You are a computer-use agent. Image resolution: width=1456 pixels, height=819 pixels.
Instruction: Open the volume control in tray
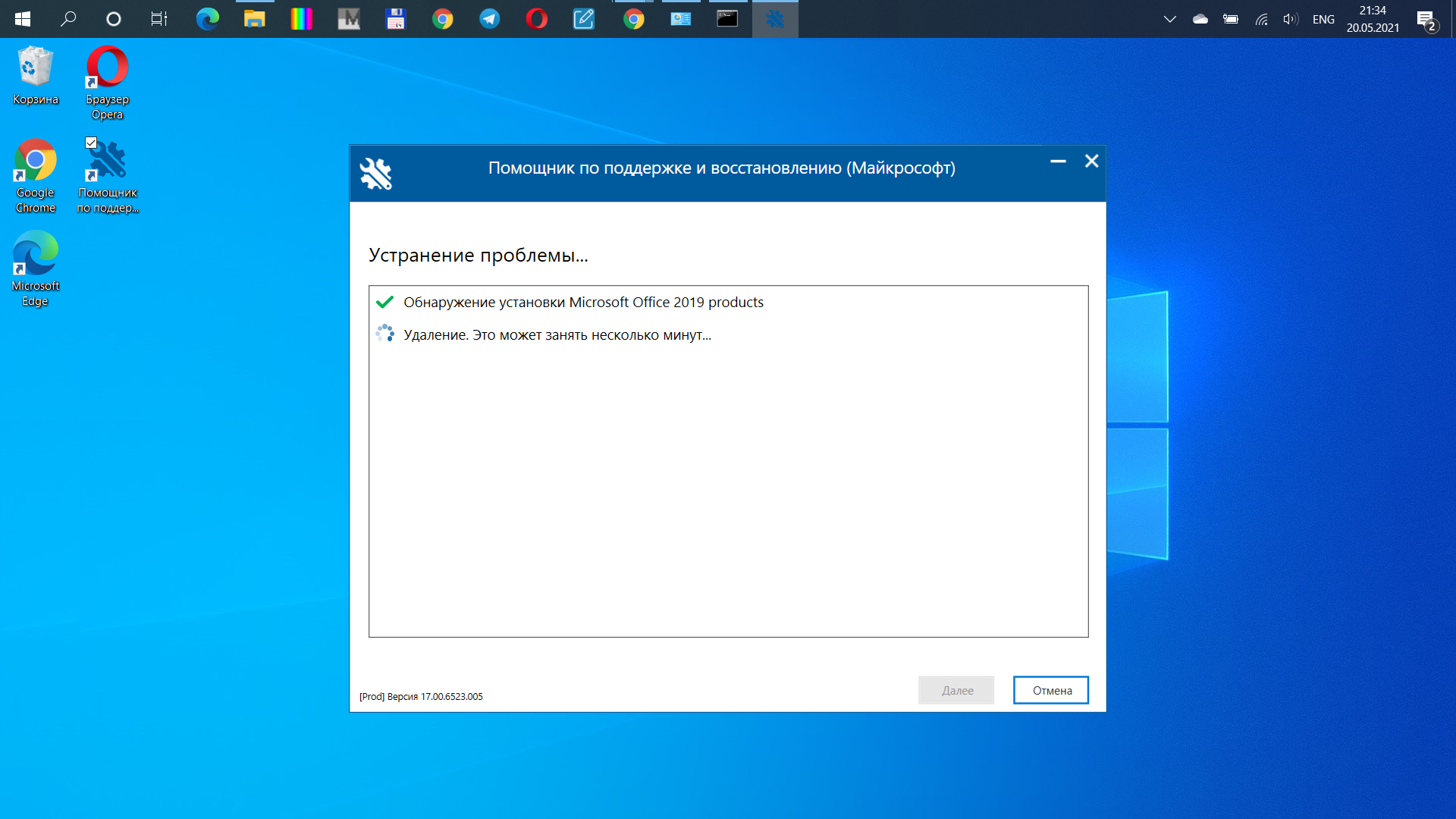tap(1291, 19)
